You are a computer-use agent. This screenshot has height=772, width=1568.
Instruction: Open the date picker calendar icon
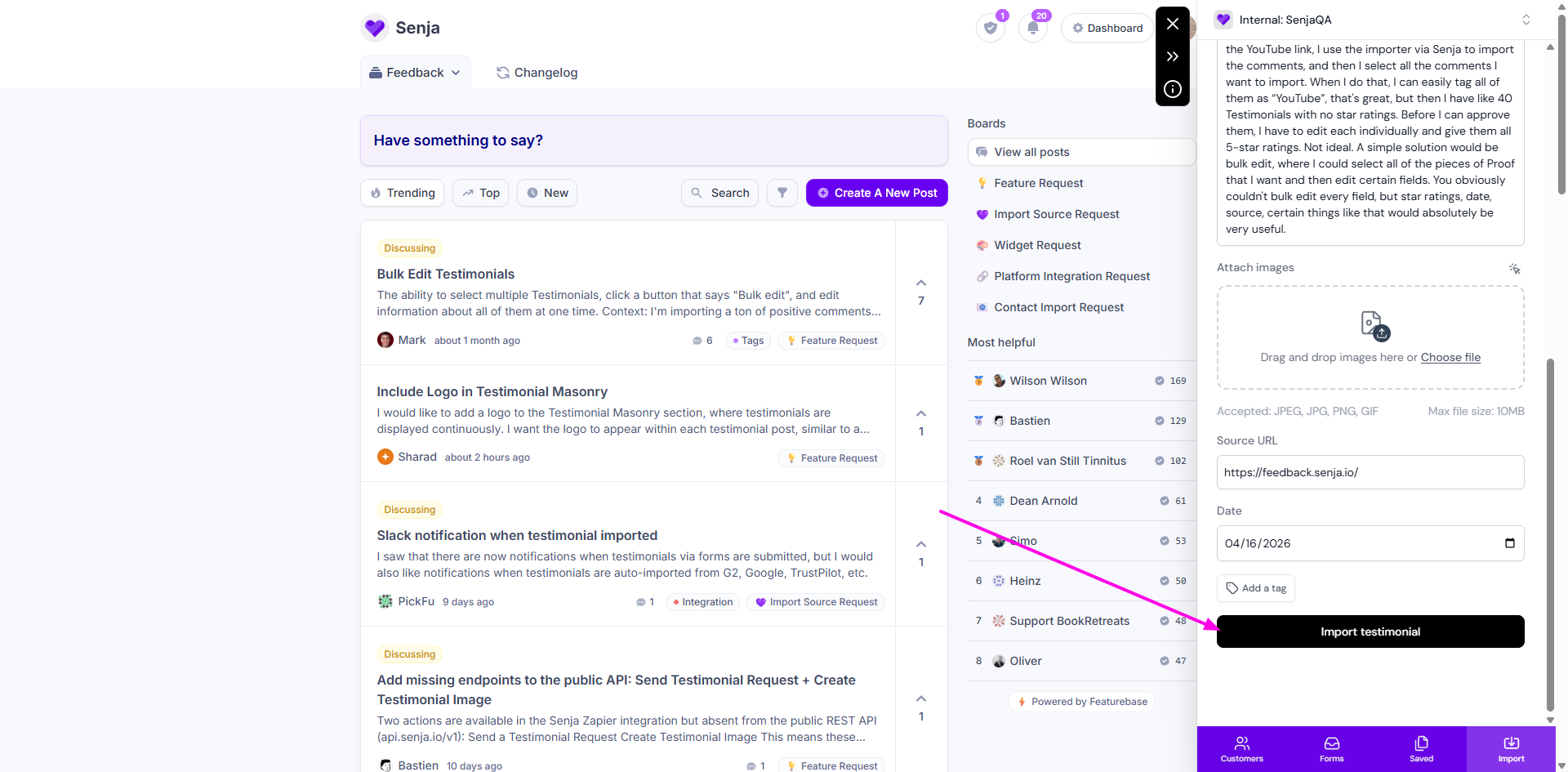(x=1509, y=543)
